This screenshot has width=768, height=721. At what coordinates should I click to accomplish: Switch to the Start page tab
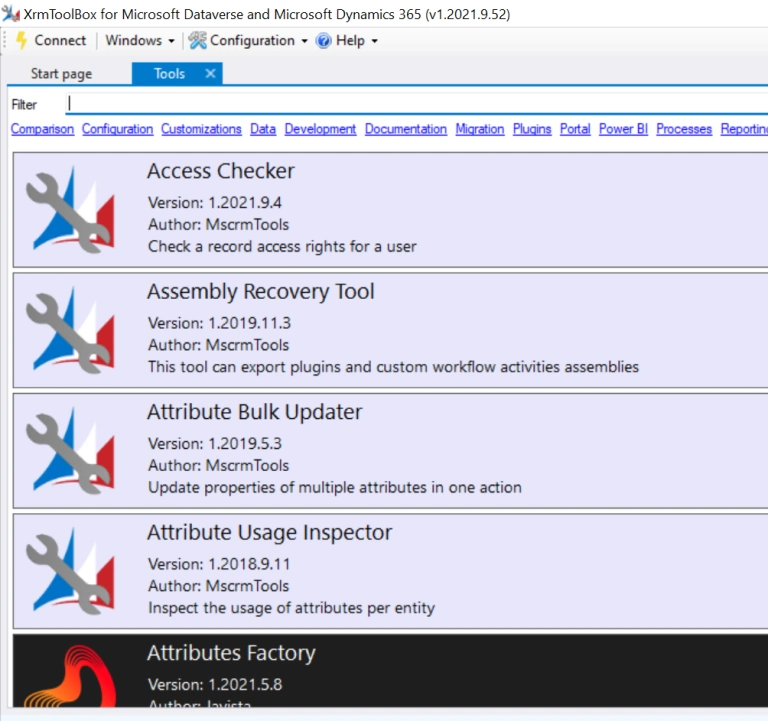pyautogui.click(x=61, y=73)
